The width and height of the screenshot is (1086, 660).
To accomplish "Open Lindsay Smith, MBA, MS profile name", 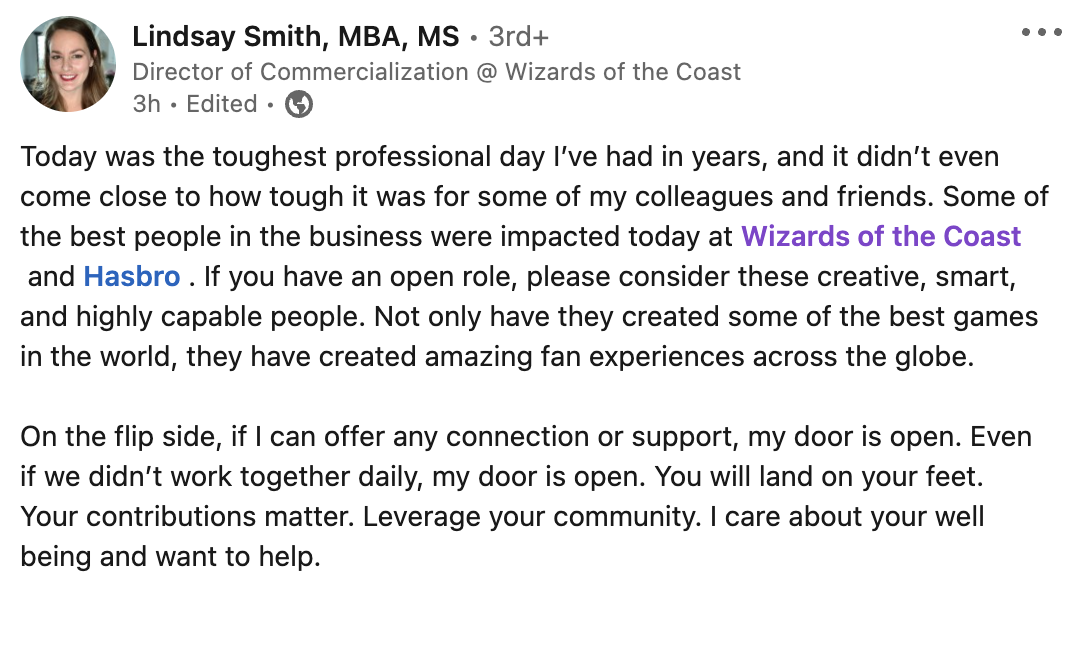I will click(x=296, y=37).
